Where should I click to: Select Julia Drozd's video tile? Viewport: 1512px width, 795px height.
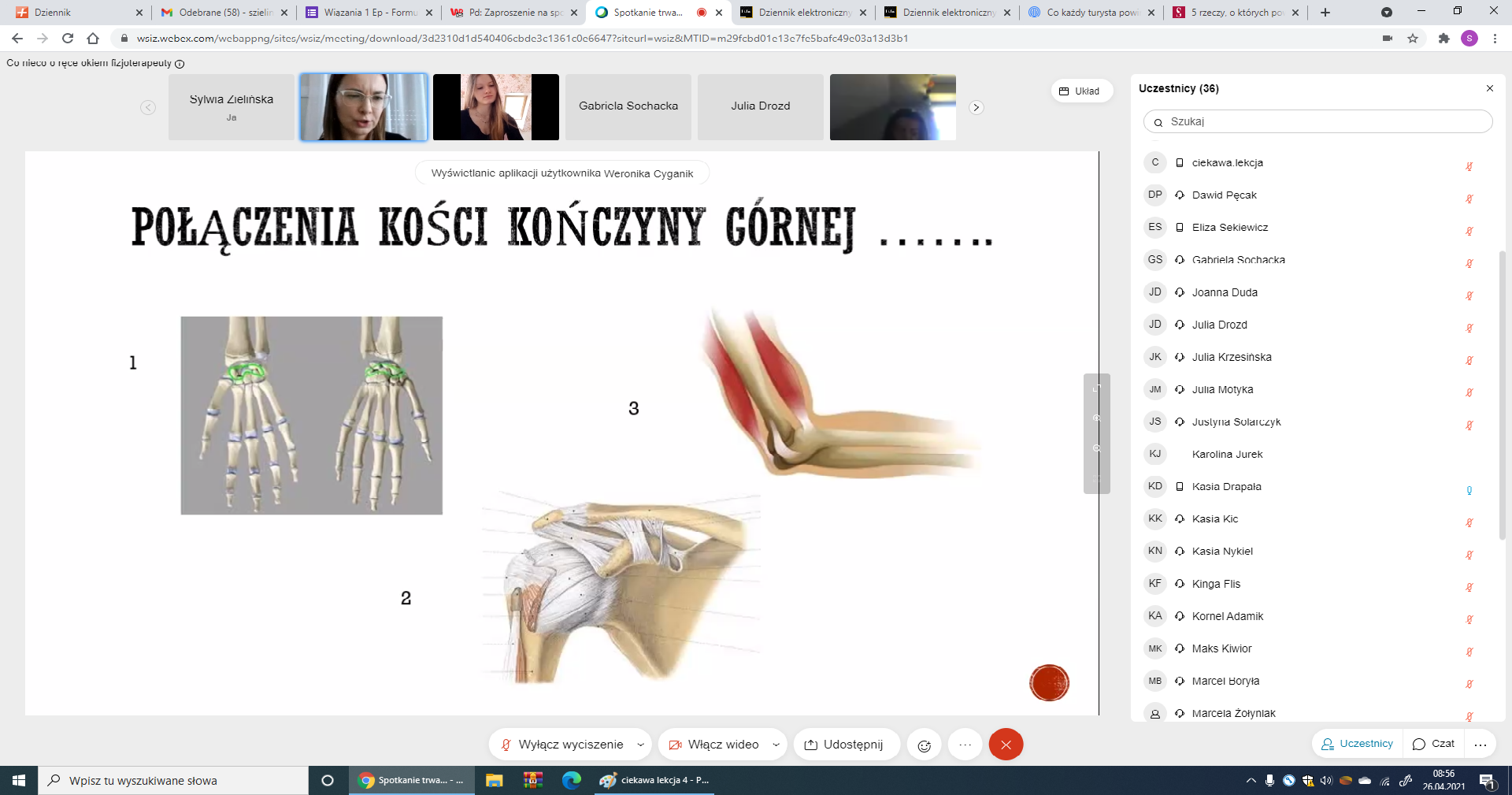pos(761,107)
